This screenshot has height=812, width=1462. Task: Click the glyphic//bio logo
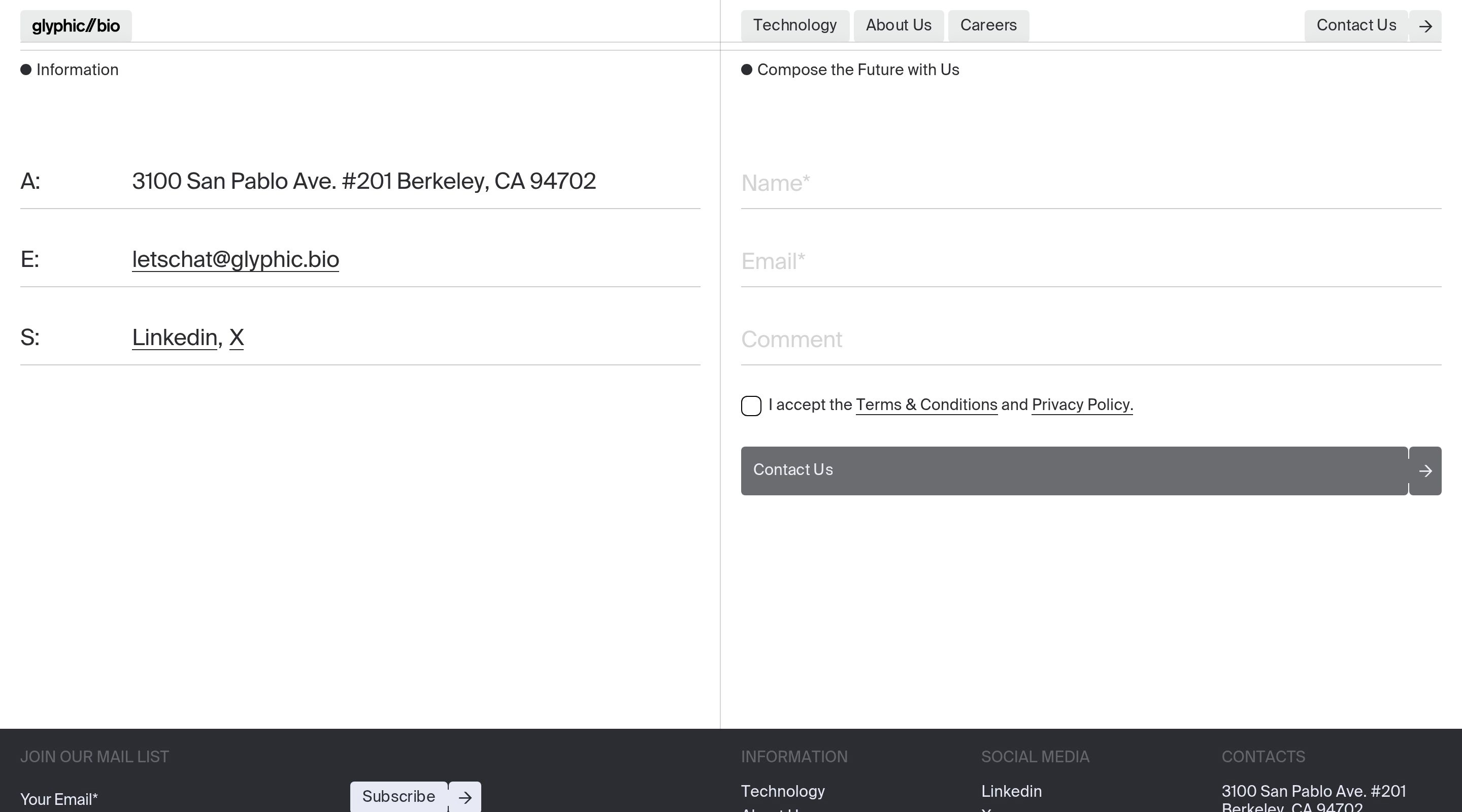tap(76, 26)
